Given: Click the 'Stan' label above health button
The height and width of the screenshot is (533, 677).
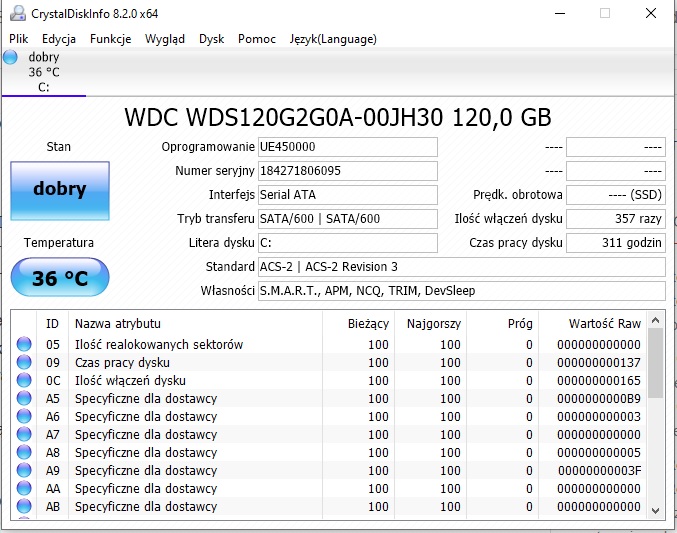Looking at the screenshot, I should coord(59,147).
